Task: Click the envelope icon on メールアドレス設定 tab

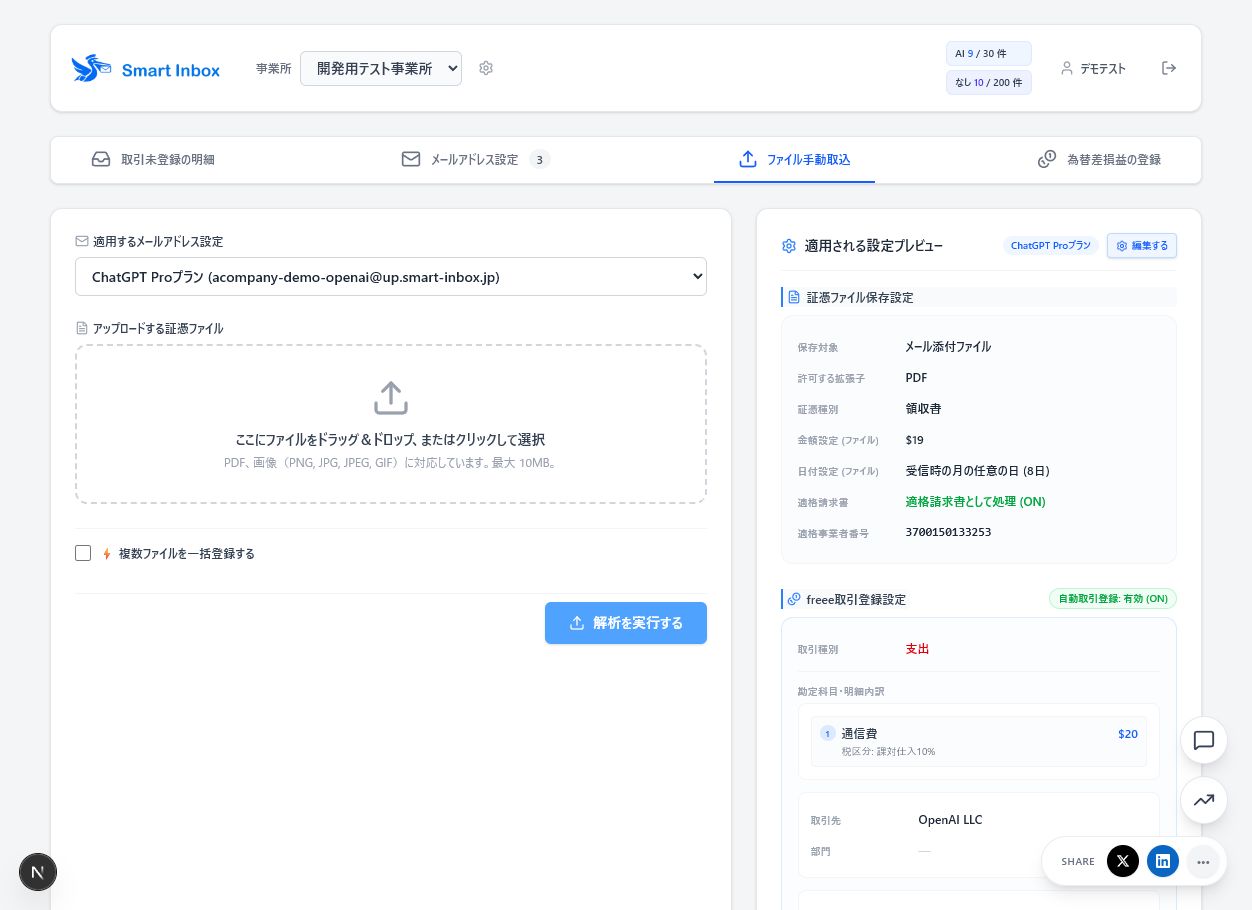Action: tap(411, 159)
